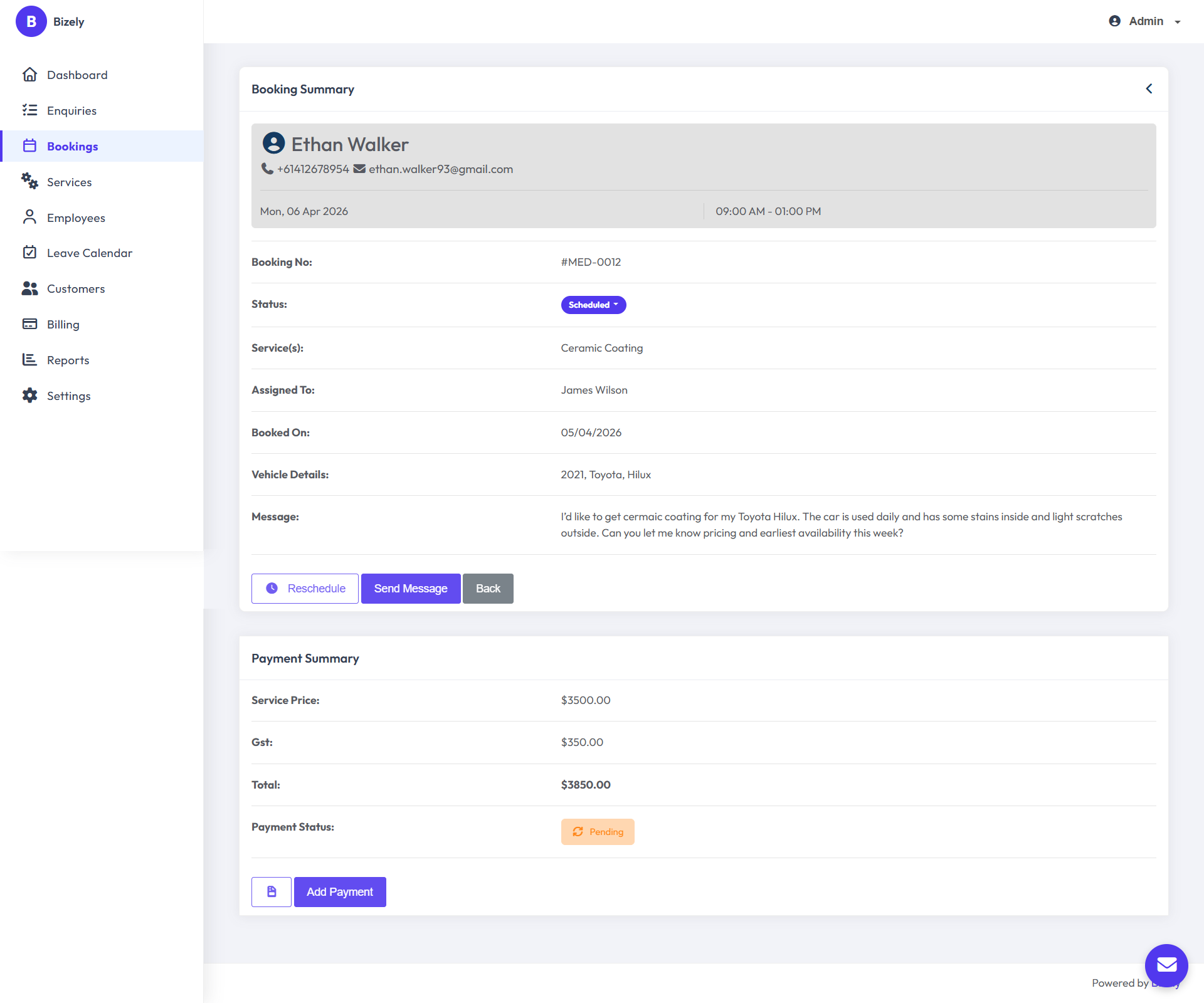Screen dimensions: 1204x1003
Task: Click phone number +61412678954
Action: (x=313, y=169)
